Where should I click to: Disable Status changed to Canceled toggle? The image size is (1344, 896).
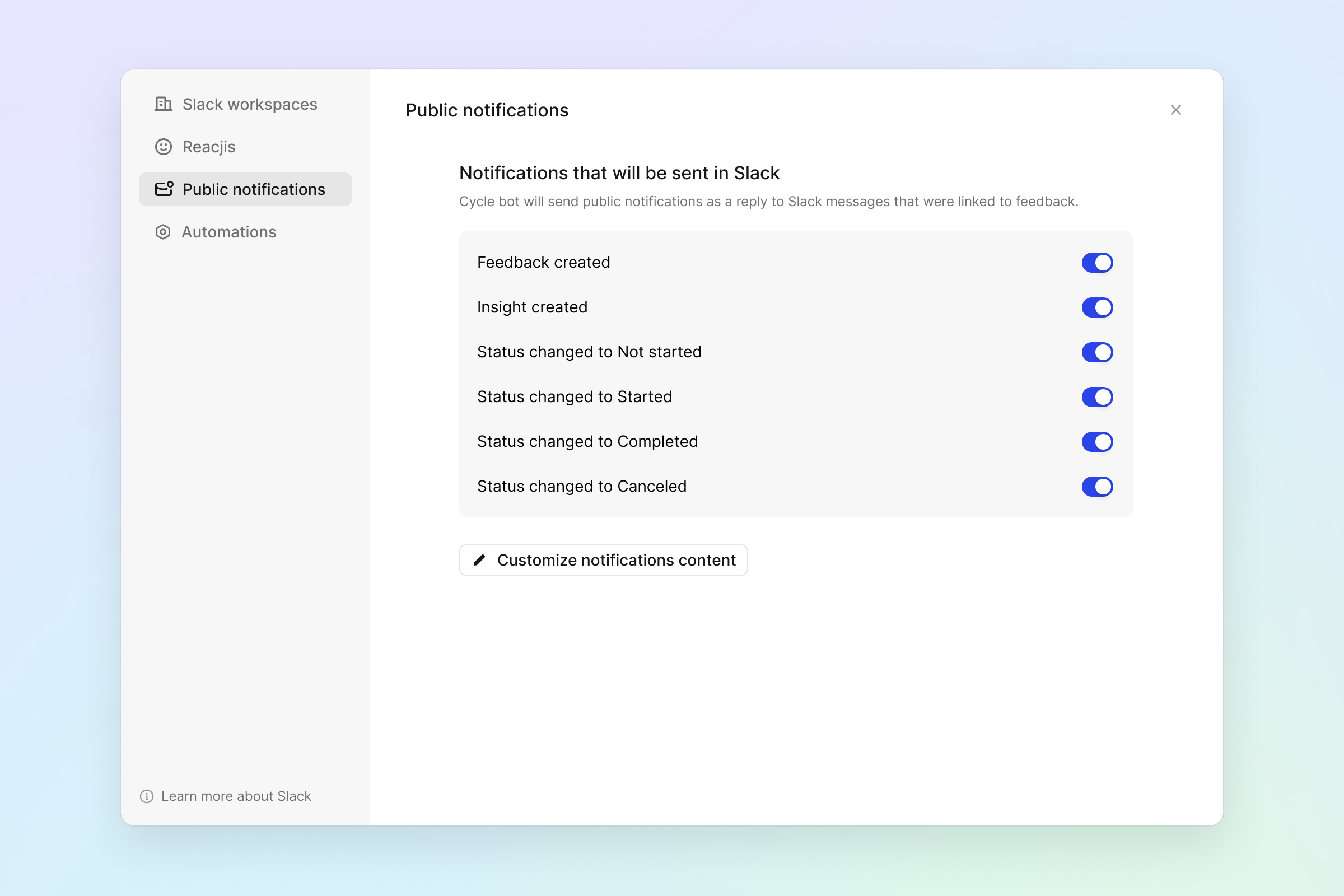(x=1097, y=487)
